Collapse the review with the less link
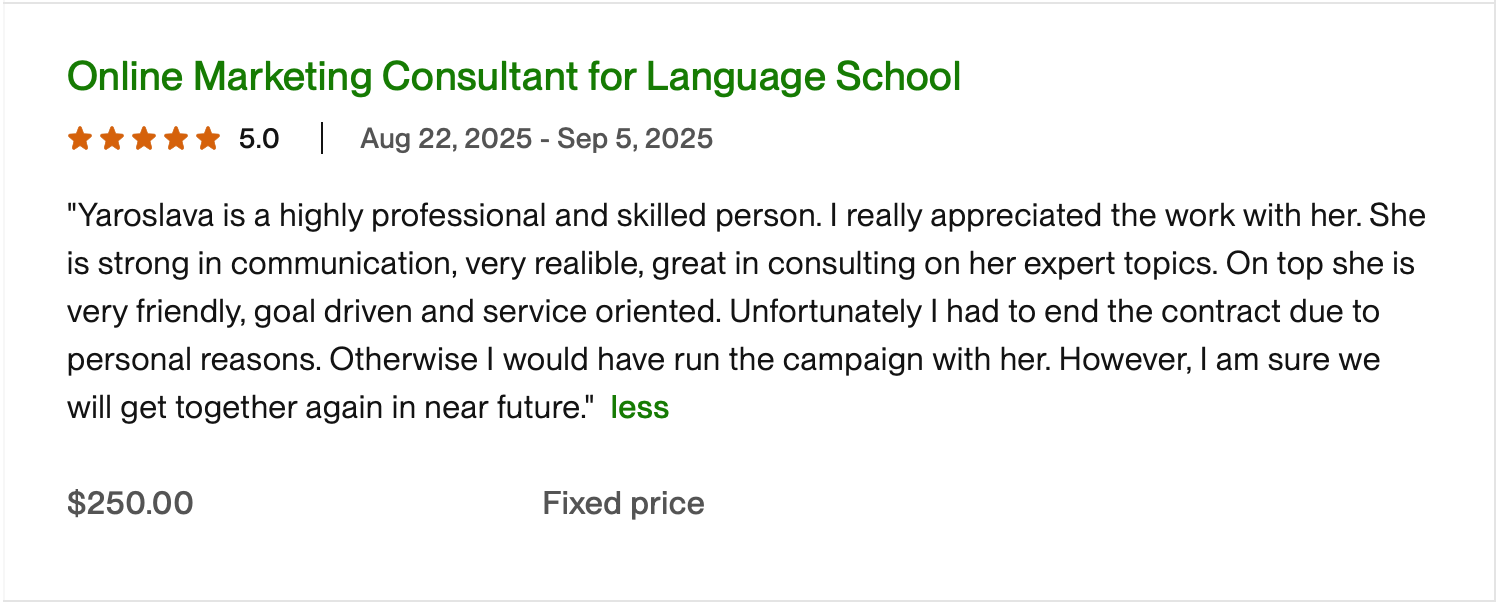 point(639,408)
